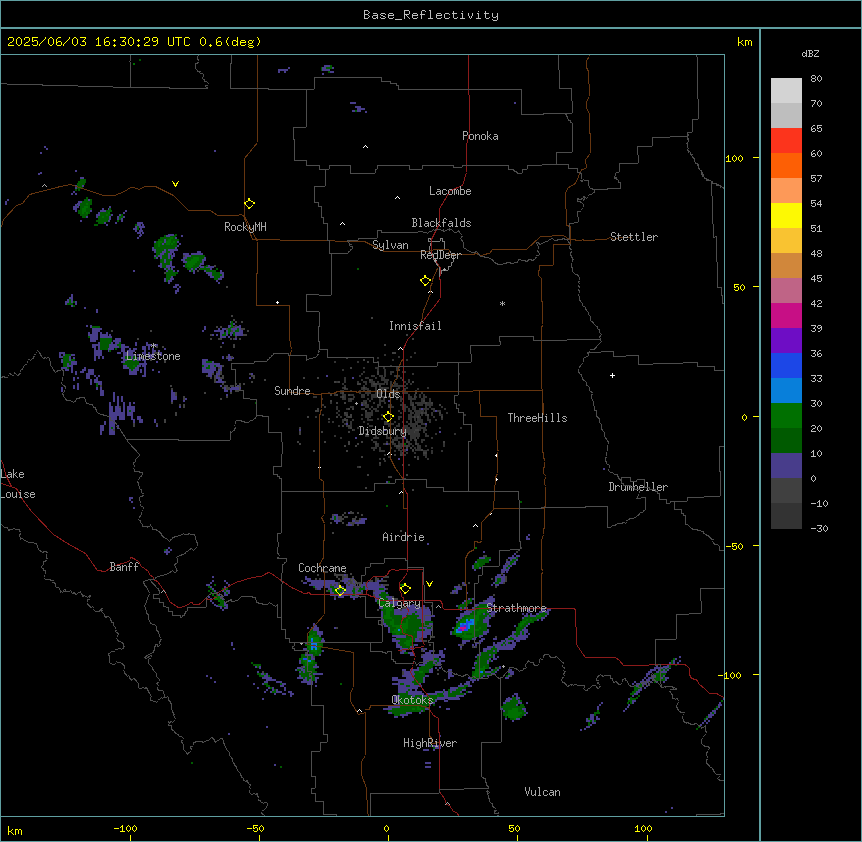The height and width of the screenshot is (842, 862).
Task: Click the yellow diamond marker near RockyMH
Action: pos(249,204)
